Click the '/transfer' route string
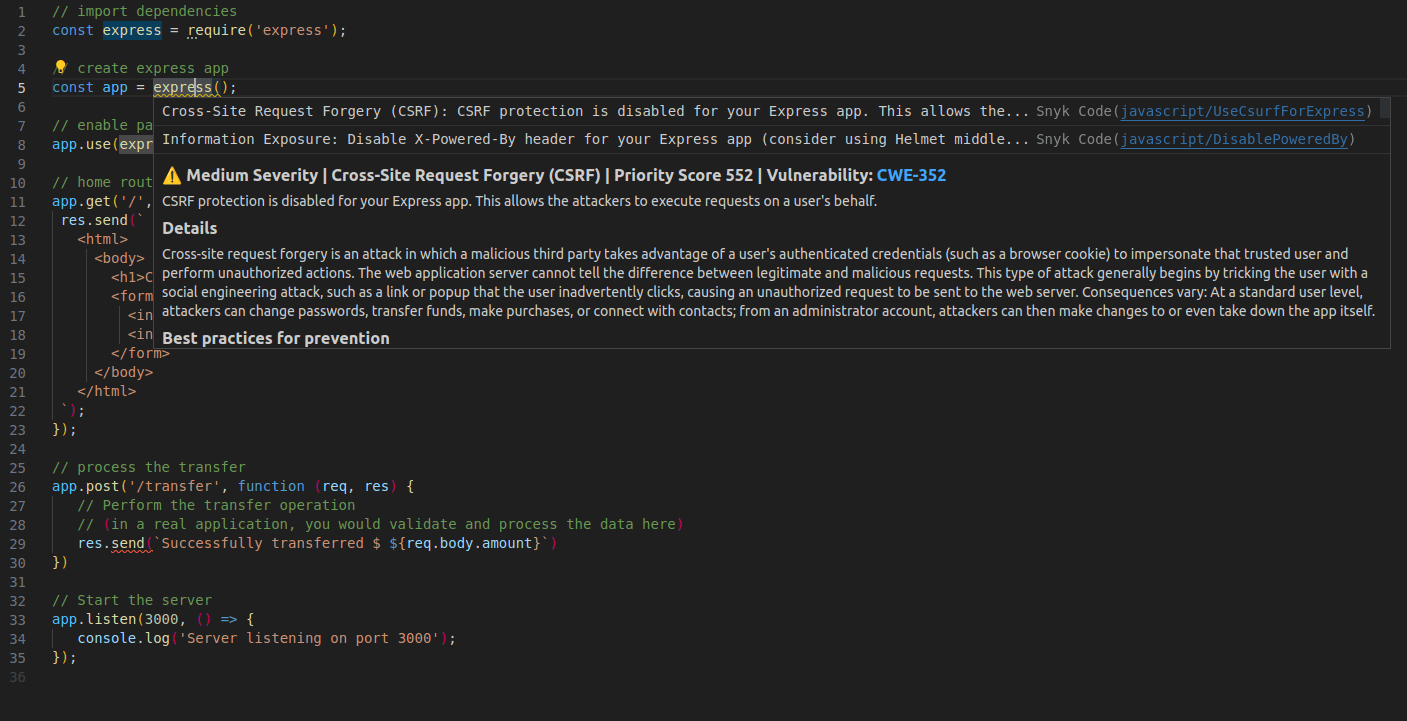Image resolution: width=1407 pixels, height=721 pixels. [175, 486]
